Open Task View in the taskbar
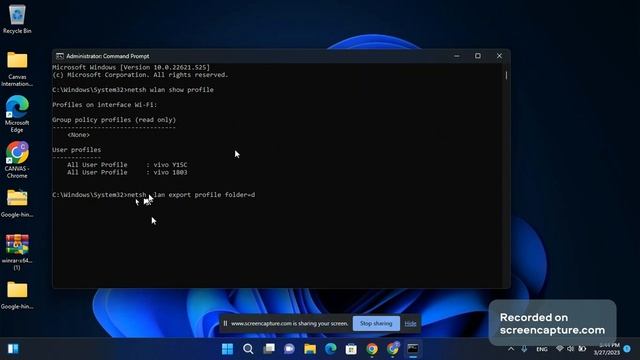 tap(269, 349)
